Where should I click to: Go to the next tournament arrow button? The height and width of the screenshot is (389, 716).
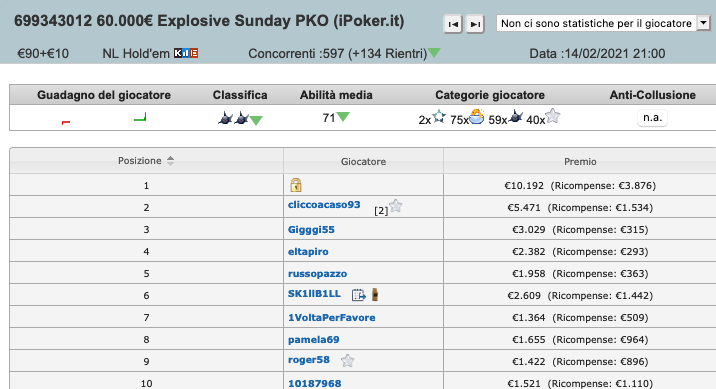[x=475, y=24]
